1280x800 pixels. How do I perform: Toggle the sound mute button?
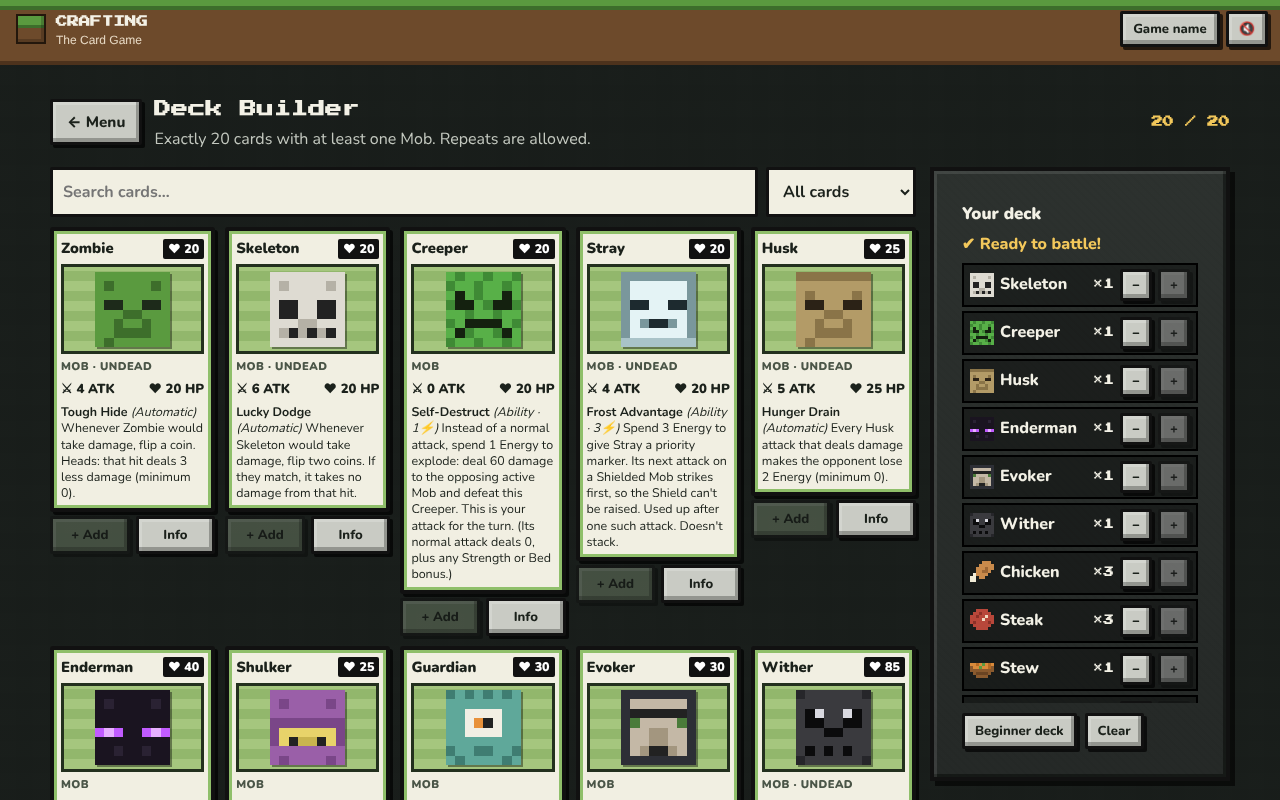coord(1246,29)
